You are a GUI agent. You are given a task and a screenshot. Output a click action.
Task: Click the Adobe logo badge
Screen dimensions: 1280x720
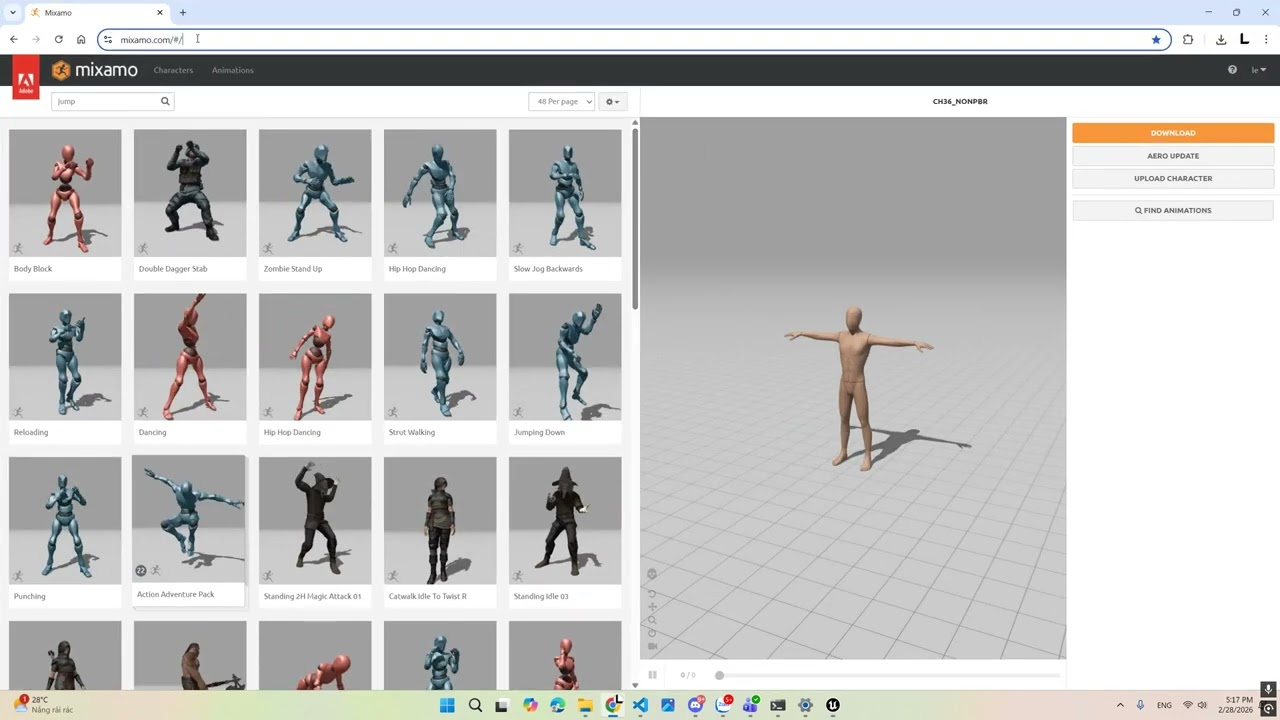(x=26, y=78)
